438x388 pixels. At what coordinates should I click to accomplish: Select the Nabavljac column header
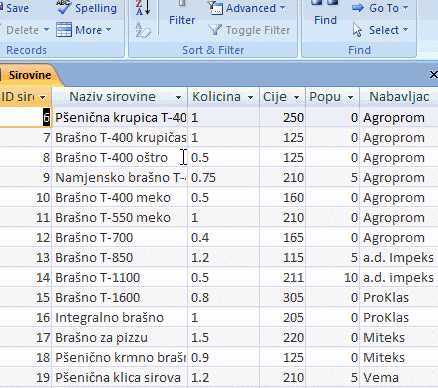point(399,97)
